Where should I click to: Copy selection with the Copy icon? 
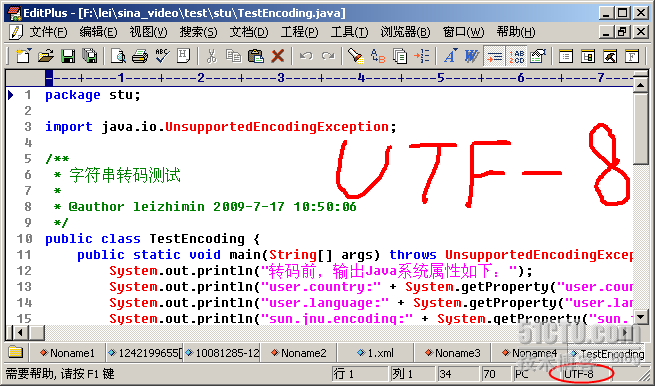[x=234, y=56]
